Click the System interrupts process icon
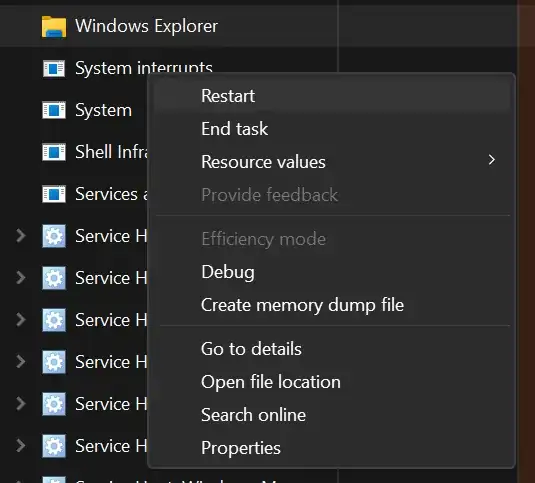 point(54,69)
